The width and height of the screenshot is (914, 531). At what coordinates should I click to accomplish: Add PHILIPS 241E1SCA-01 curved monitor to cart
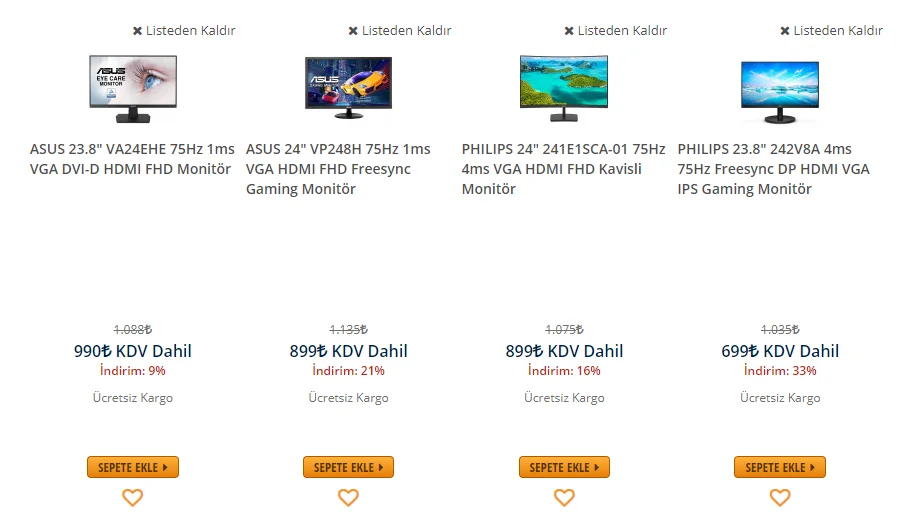pos(564,467)
